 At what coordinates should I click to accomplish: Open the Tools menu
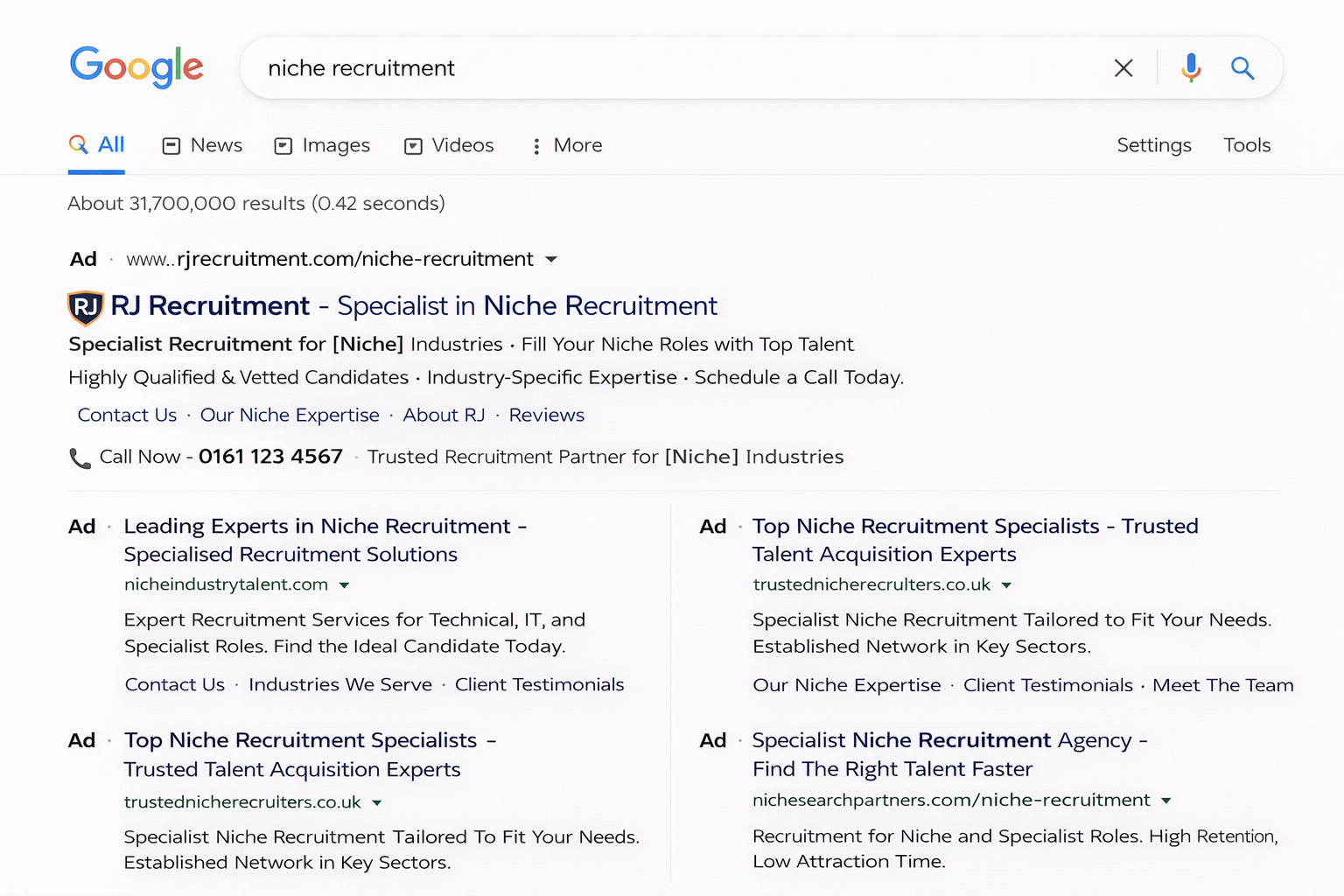click(x=1246, y=145)
